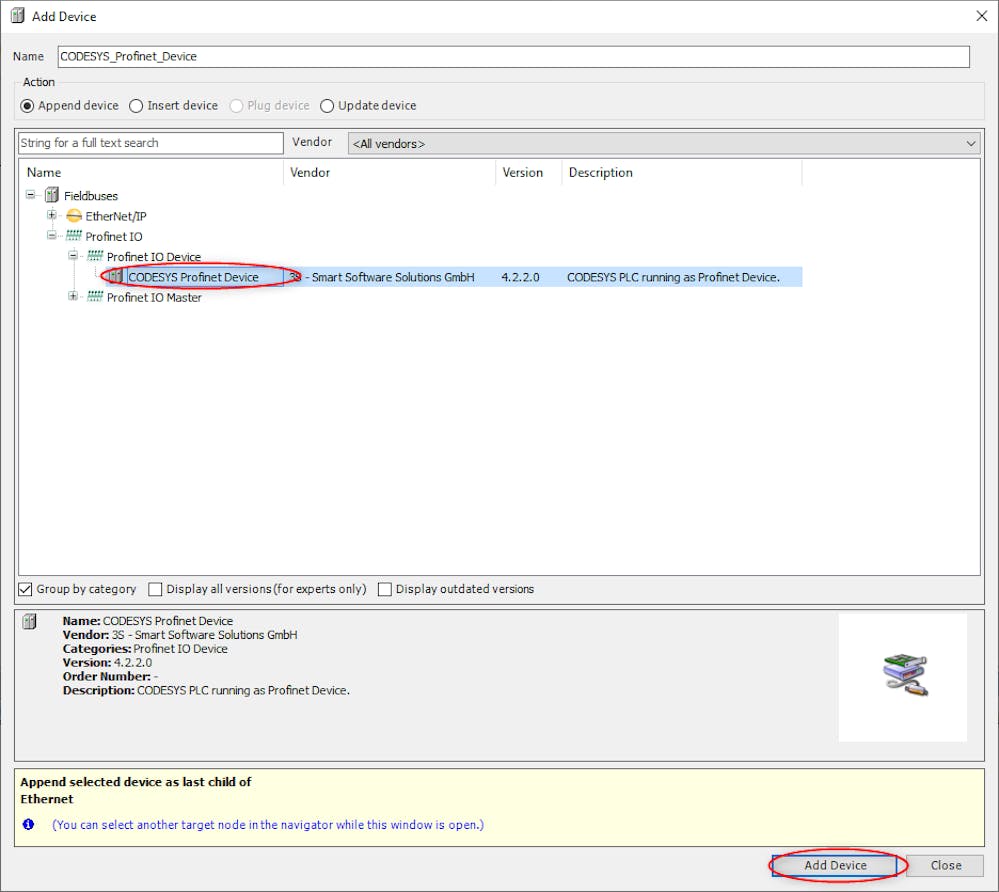The image size is (999, 892).
Task: Click the Profinet IO node icon
Action: click(73, 236)
